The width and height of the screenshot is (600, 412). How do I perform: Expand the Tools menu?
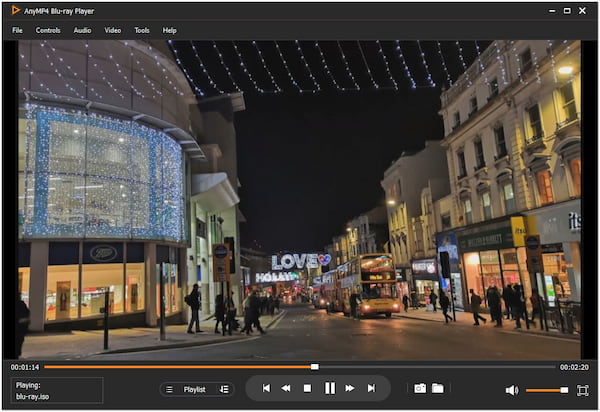coord(142,30)
